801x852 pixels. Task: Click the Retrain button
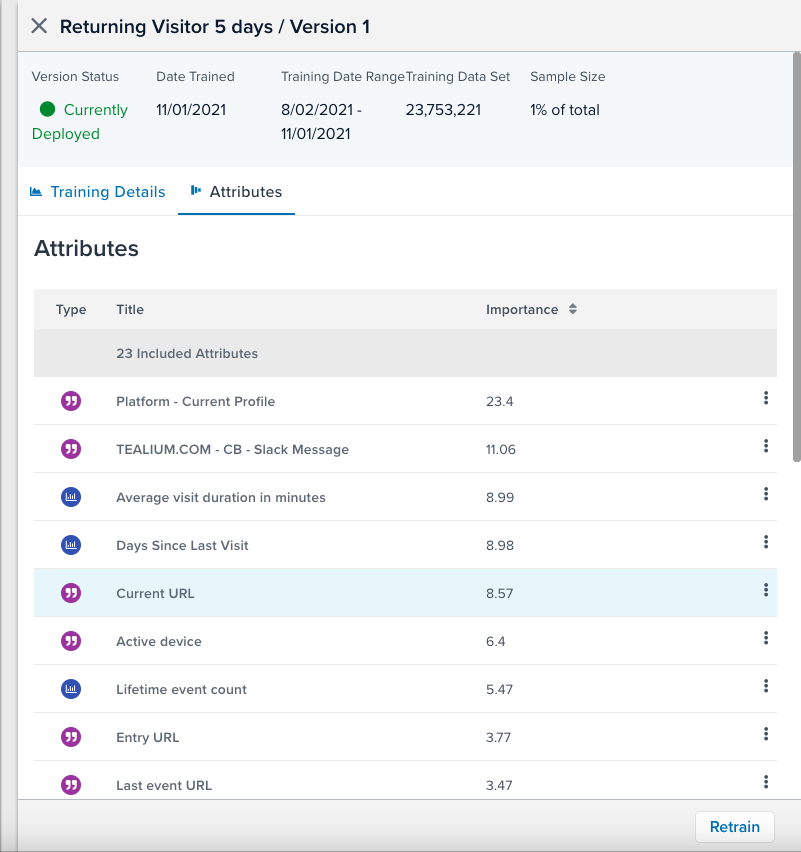[x=734, y=827]
